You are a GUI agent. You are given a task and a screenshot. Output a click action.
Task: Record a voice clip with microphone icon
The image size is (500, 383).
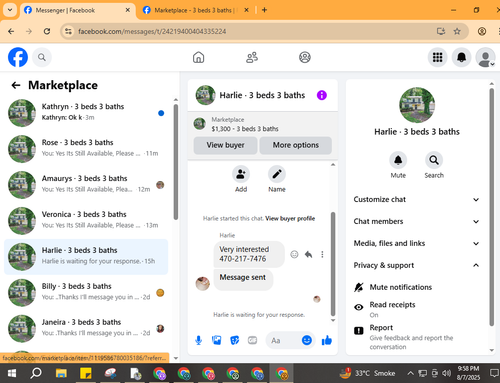click(198, 340)
